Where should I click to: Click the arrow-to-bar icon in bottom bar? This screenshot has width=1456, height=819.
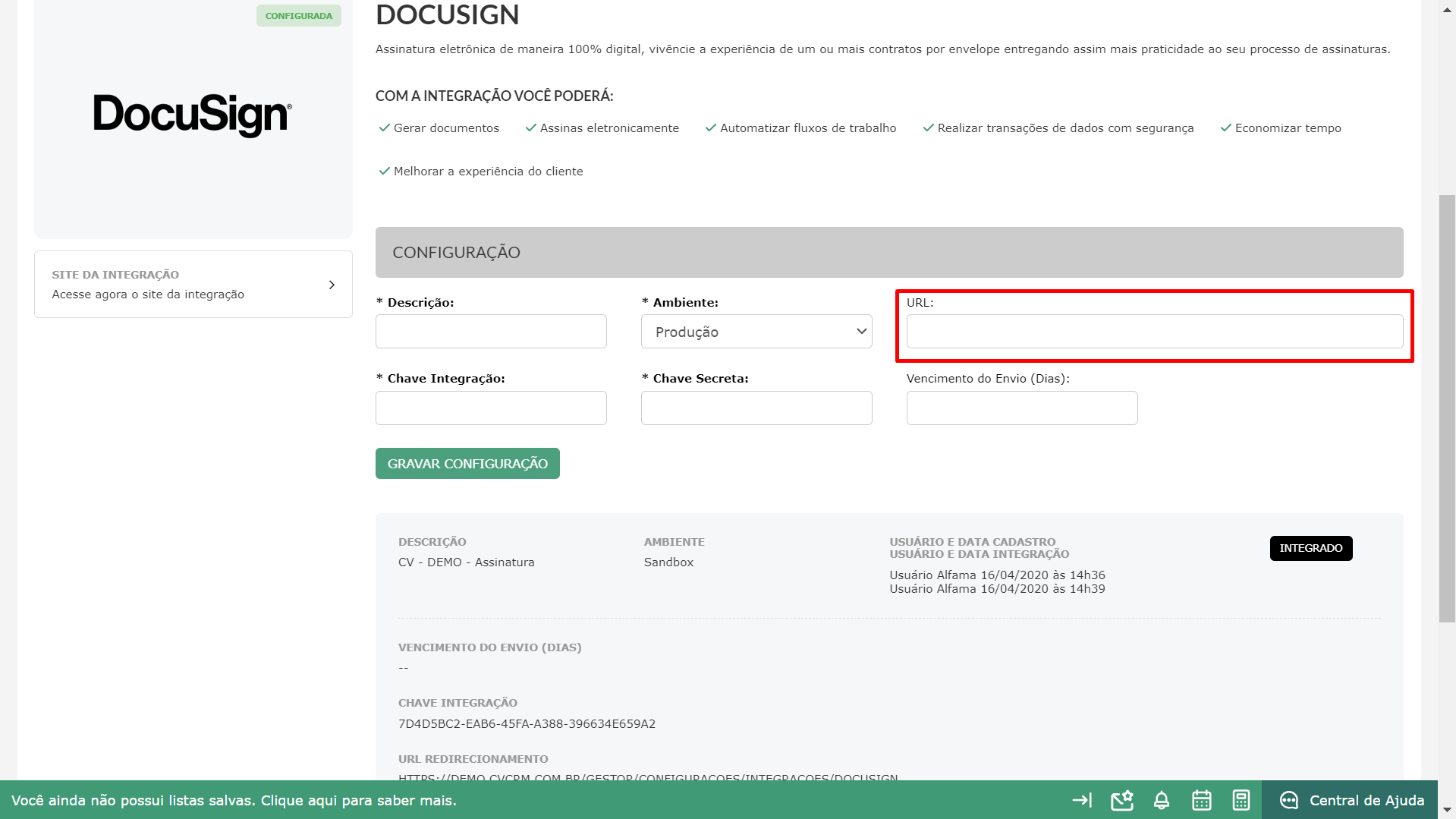[1082, 800]
